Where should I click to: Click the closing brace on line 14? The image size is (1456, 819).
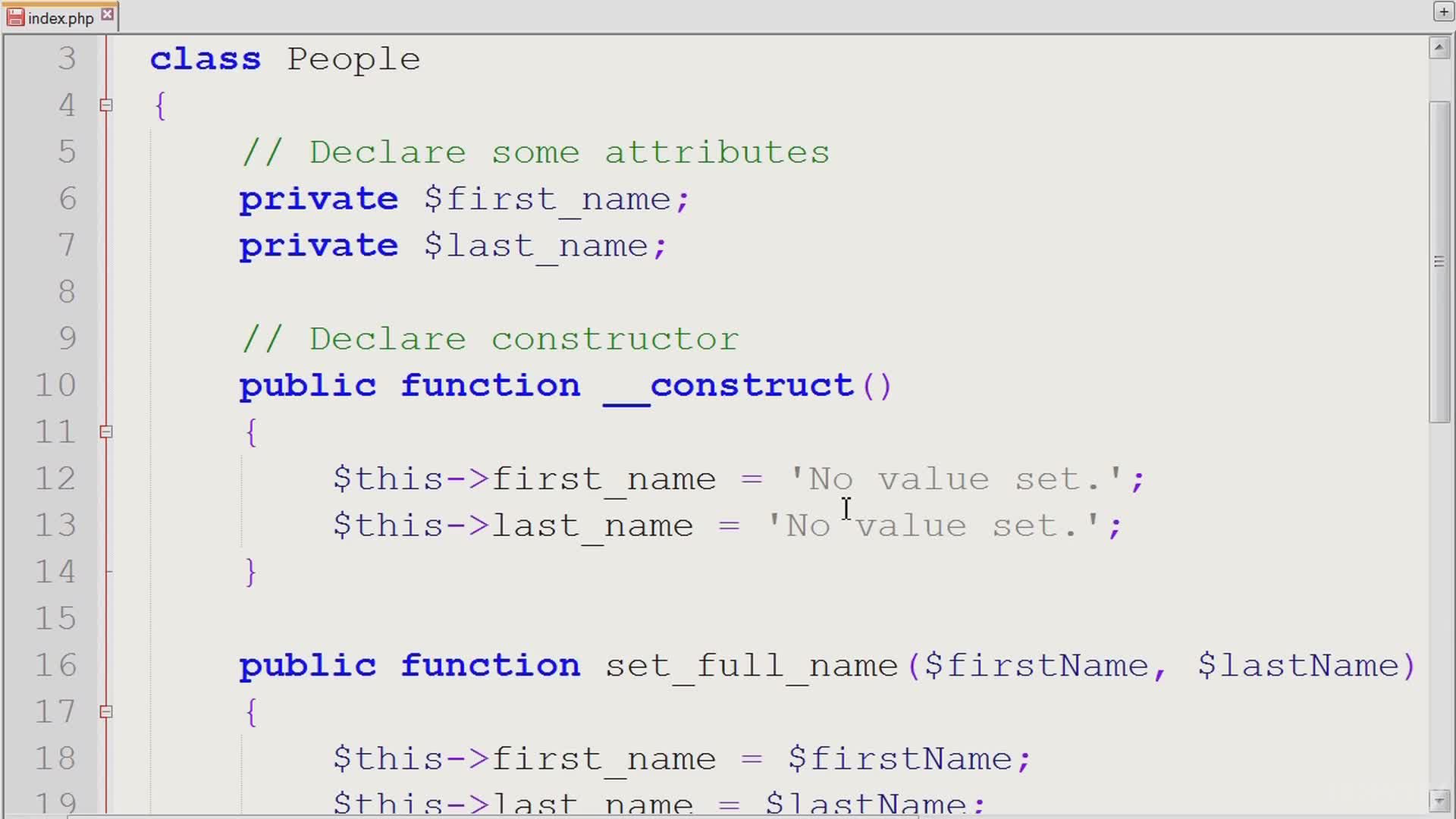click(x=251, y=572)
